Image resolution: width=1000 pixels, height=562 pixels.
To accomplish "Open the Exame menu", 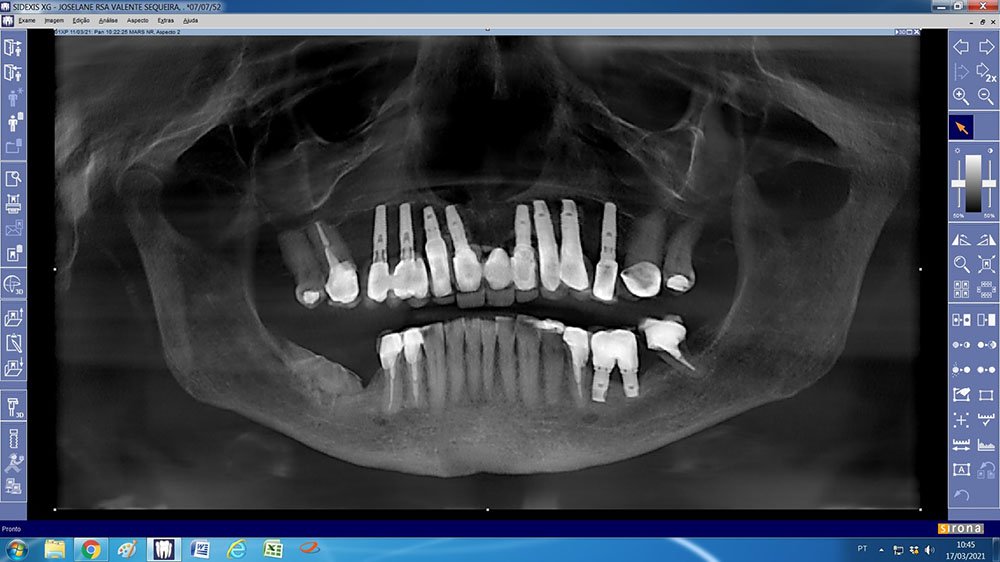I will tap(26, 20).
